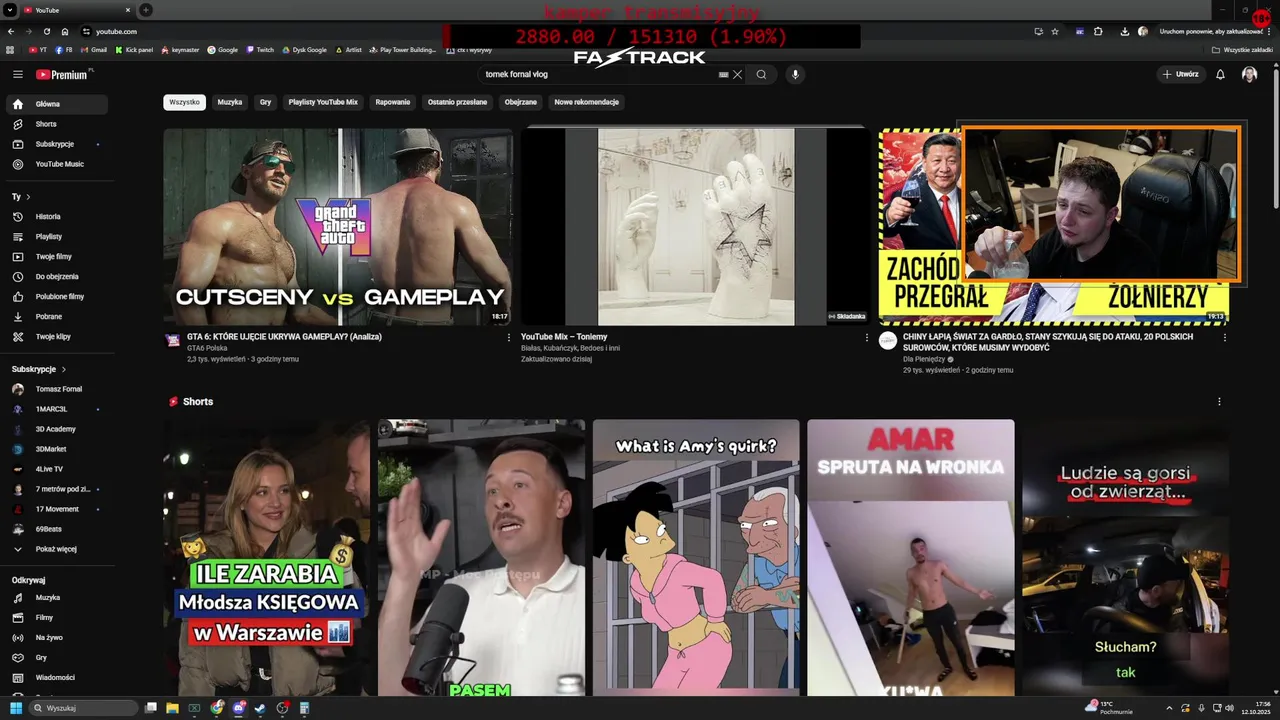Start voice search with the microphone
The image size is (1280, 720).
click(795, 74)
